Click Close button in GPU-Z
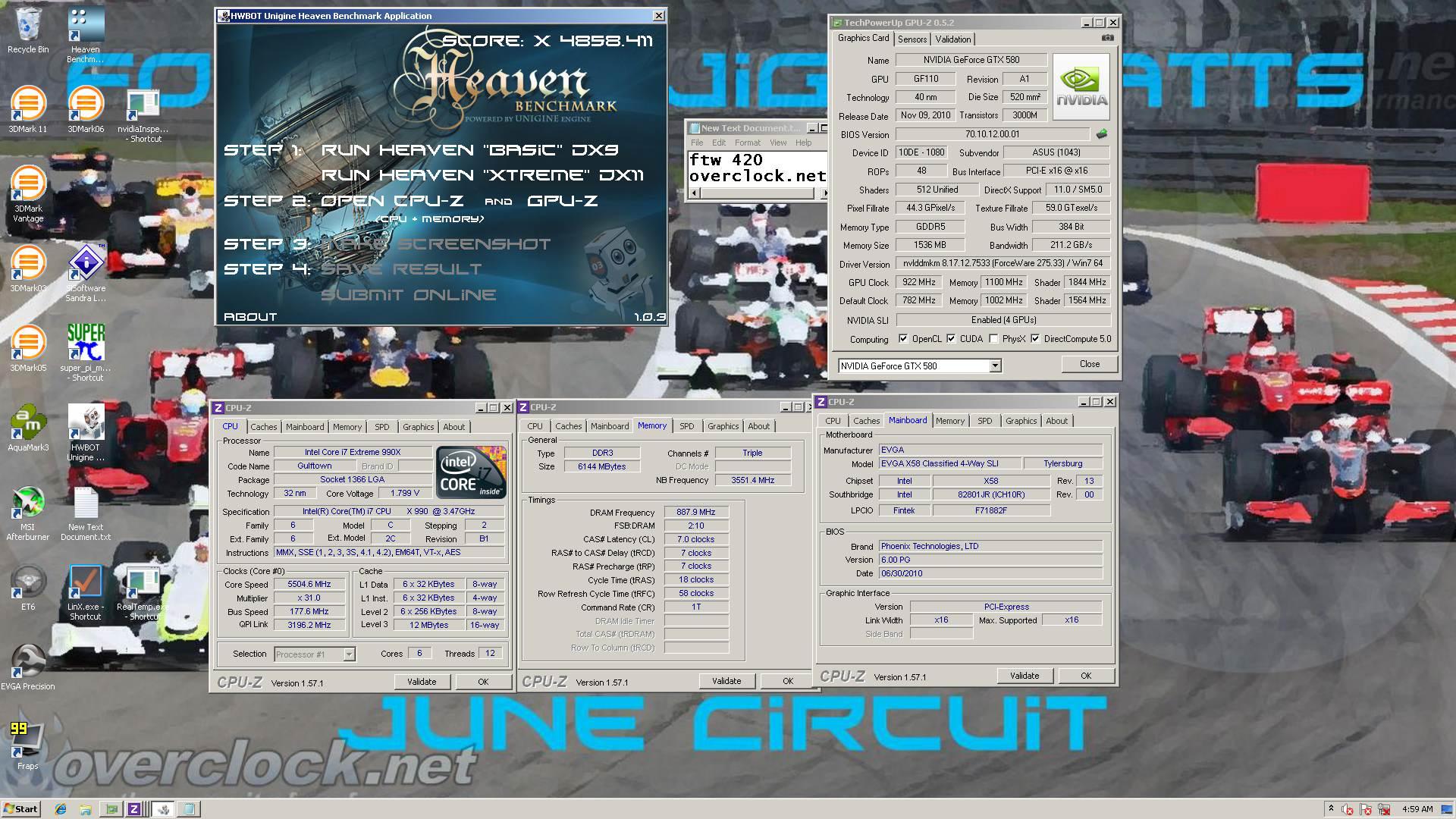Viewport: 1456px width, 819px height. point(1090,364)
